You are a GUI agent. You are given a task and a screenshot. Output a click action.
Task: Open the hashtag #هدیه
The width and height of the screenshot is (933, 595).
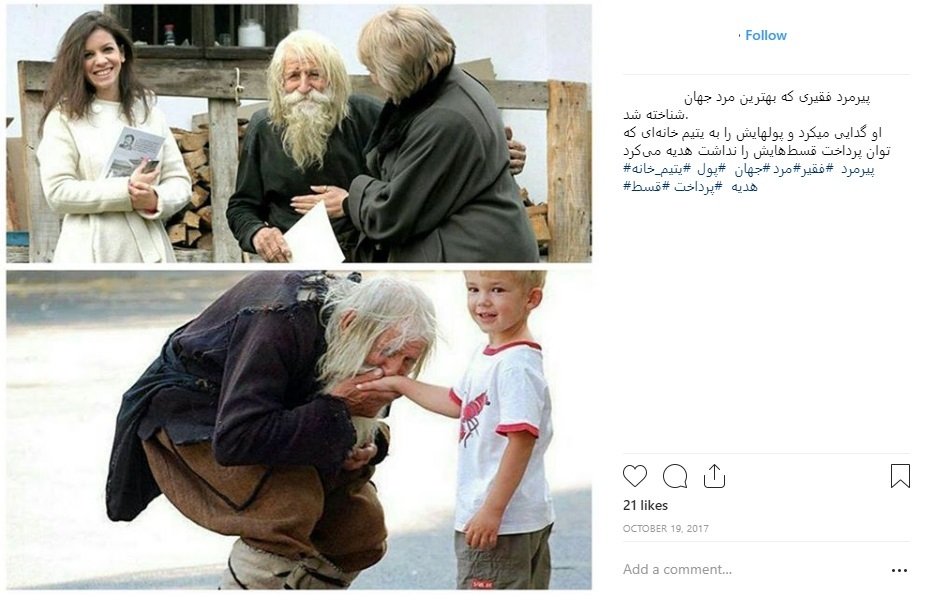(744, 187)
